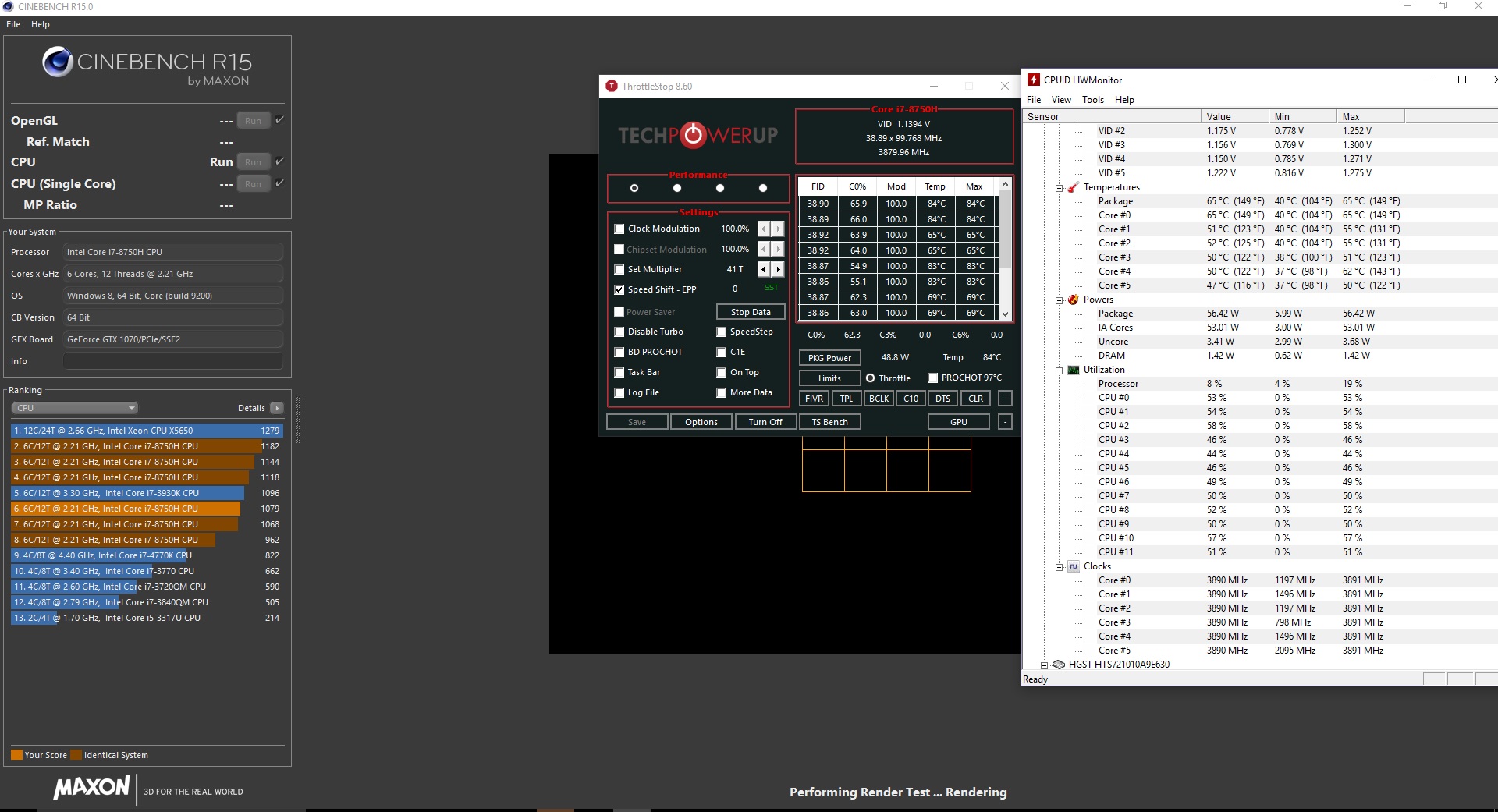Collapse the Temperatures tree node
The image size is (1498, 812).
coord(1059,188)
